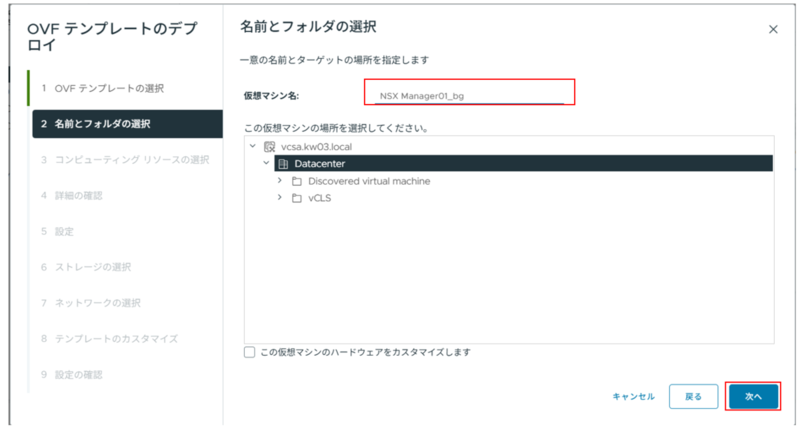The image size is (800, 433).
Task: Select step 7 ネットワークの選択
Action: (x=91, y=303)
